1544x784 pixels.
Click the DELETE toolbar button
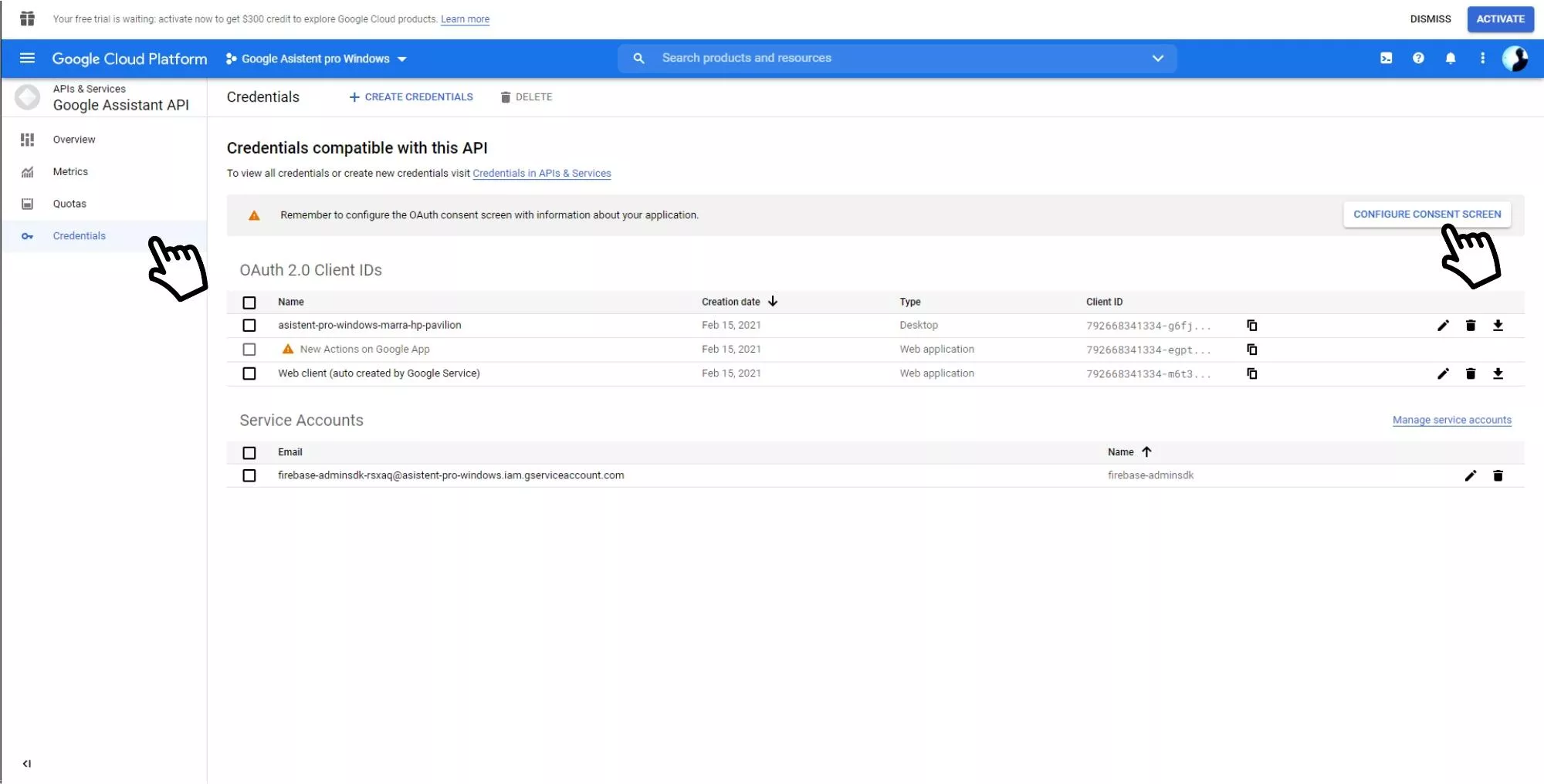527,97
